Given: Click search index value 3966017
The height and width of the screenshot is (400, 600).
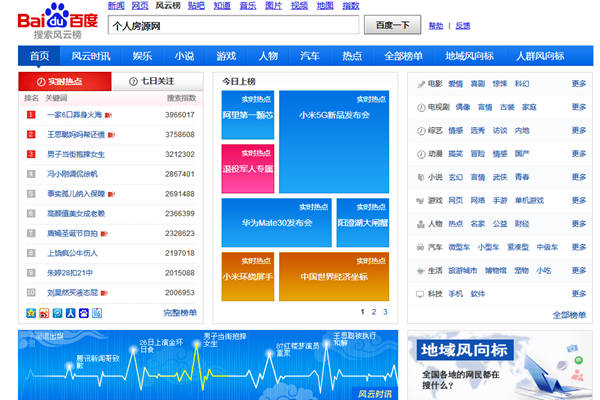Looking at the screenshot, I should [180, 114].
